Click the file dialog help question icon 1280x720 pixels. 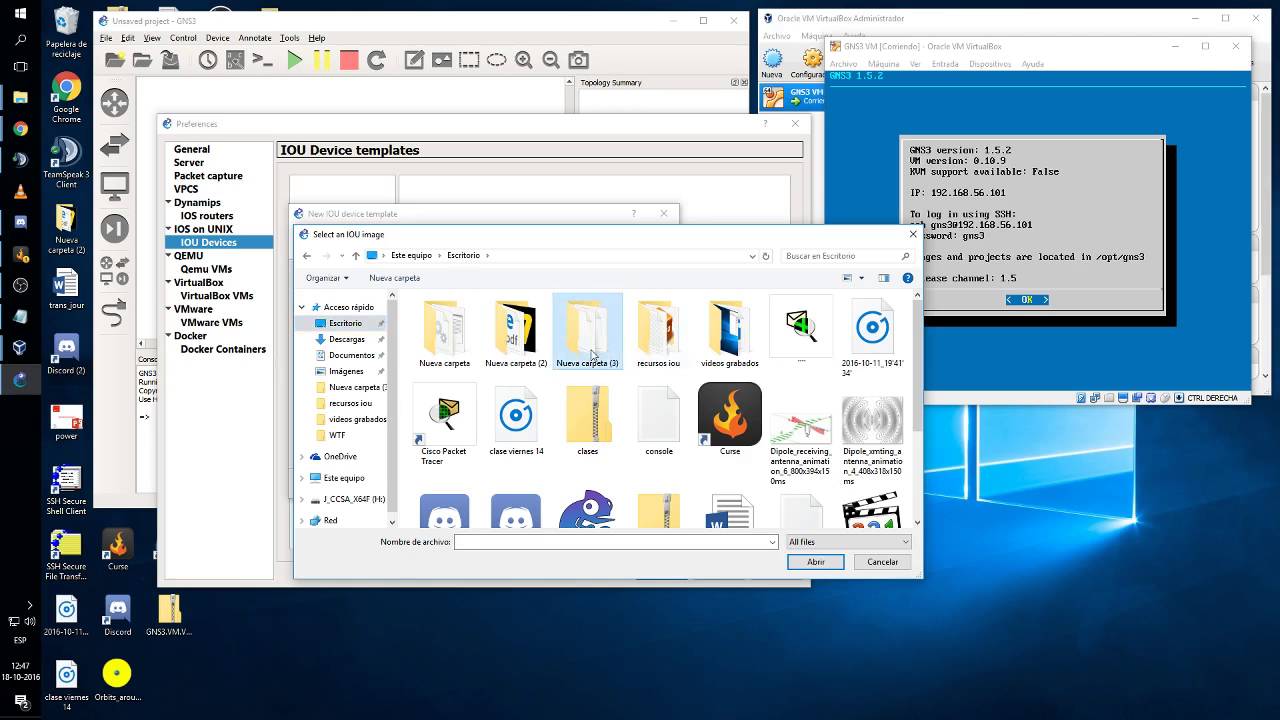pyautogui.click(x=908, y=278)
